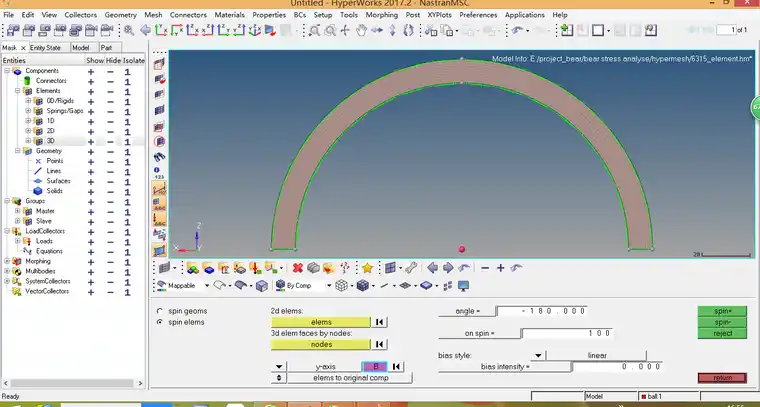This screenshot has height=407, width=760.
Task: Click the red return button
Action: [x=722, y=378]
